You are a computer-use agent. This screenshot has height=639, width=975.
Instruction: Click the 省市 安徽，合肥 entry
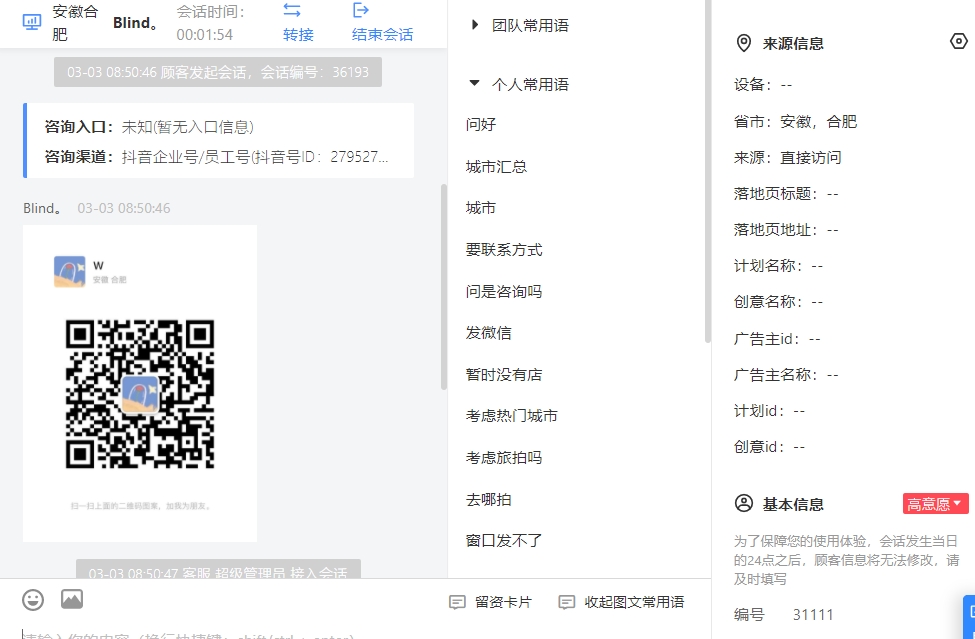pyautogui.click(x=795, y=122)
